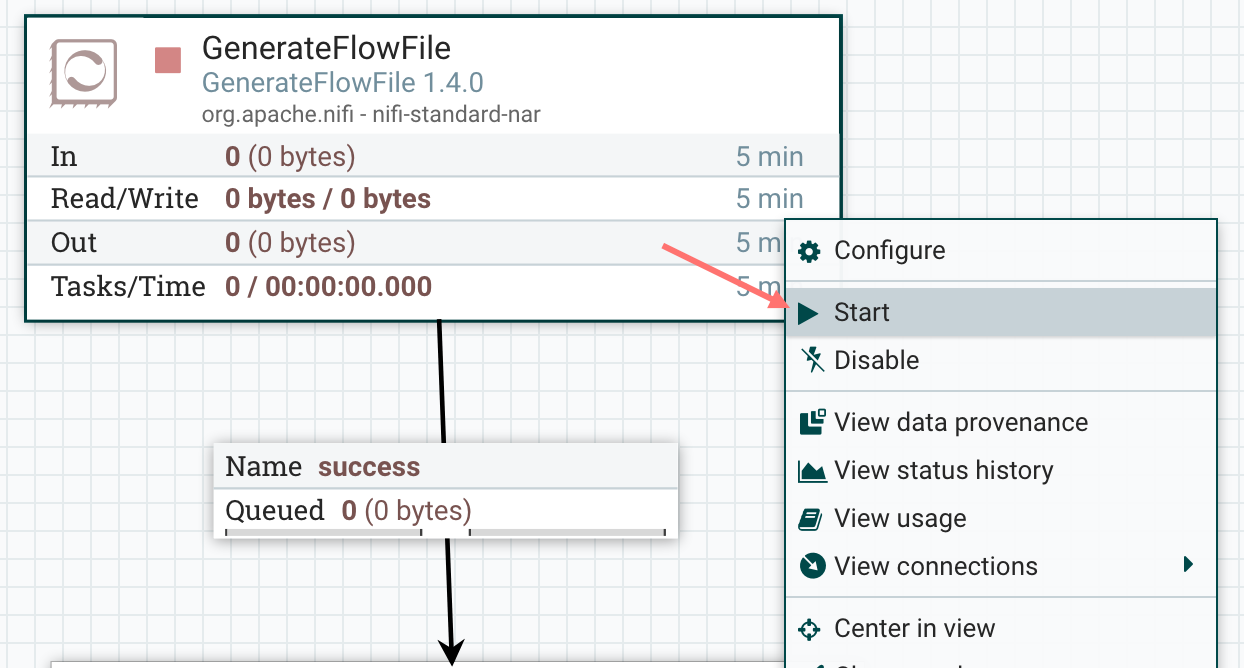
Task: Click the GenerateFlowFile 1.4.0 version text
Action: click(343, 82)
